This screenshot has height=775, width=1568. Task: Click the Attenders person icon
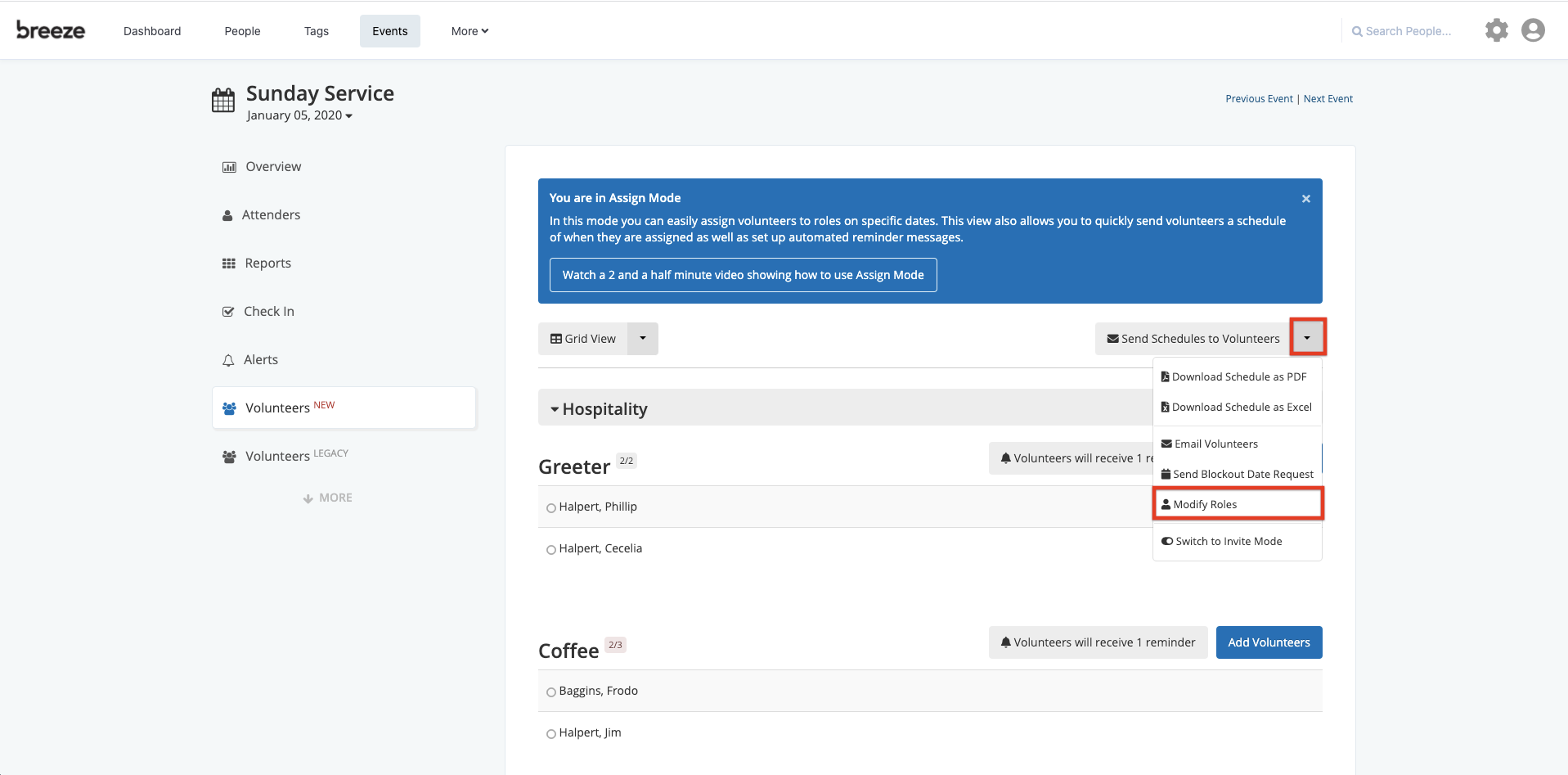tap(227, 215)
